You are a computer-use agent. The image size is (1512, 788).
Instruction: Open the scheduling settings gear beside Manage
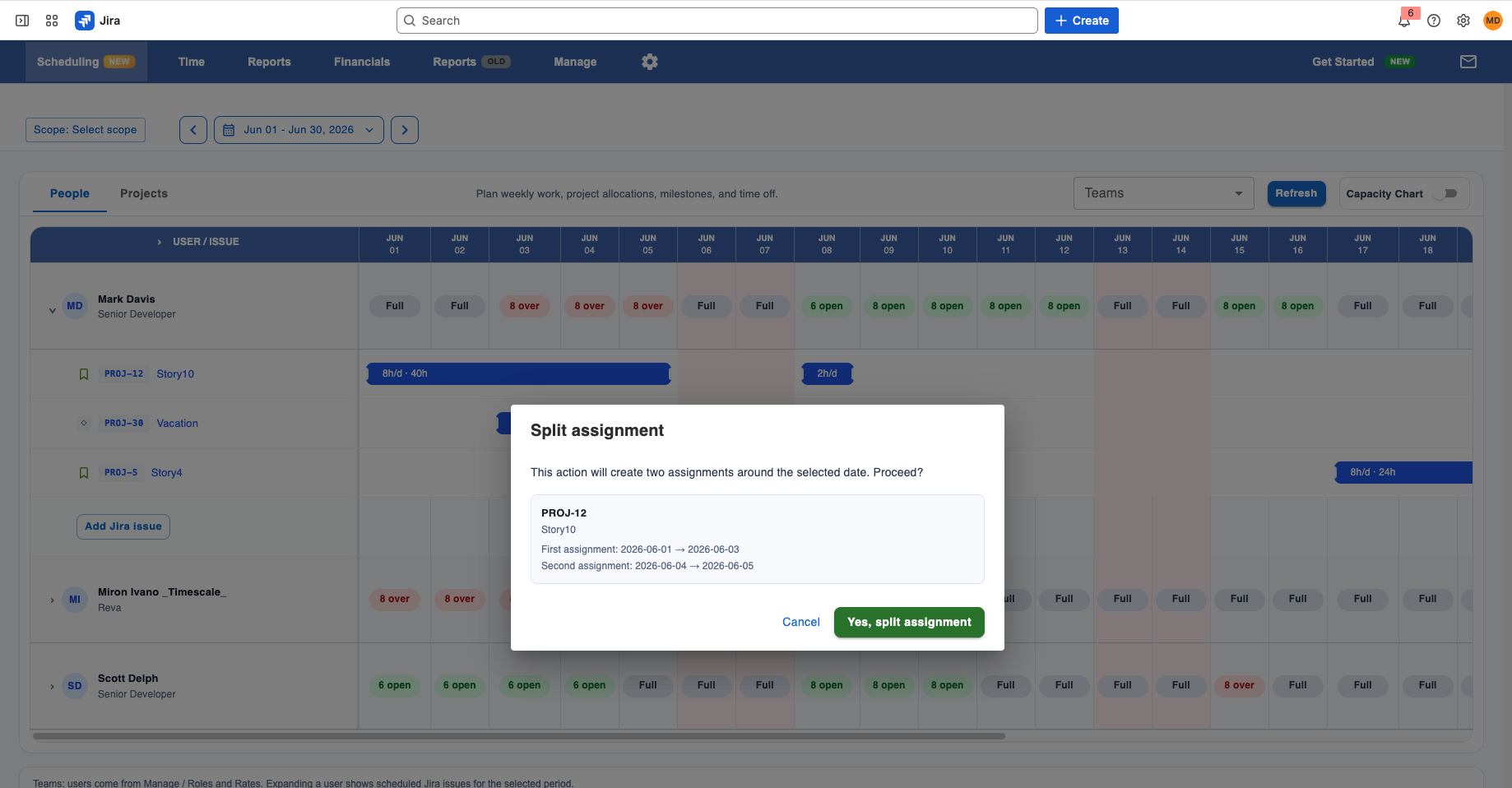(650, 62)
